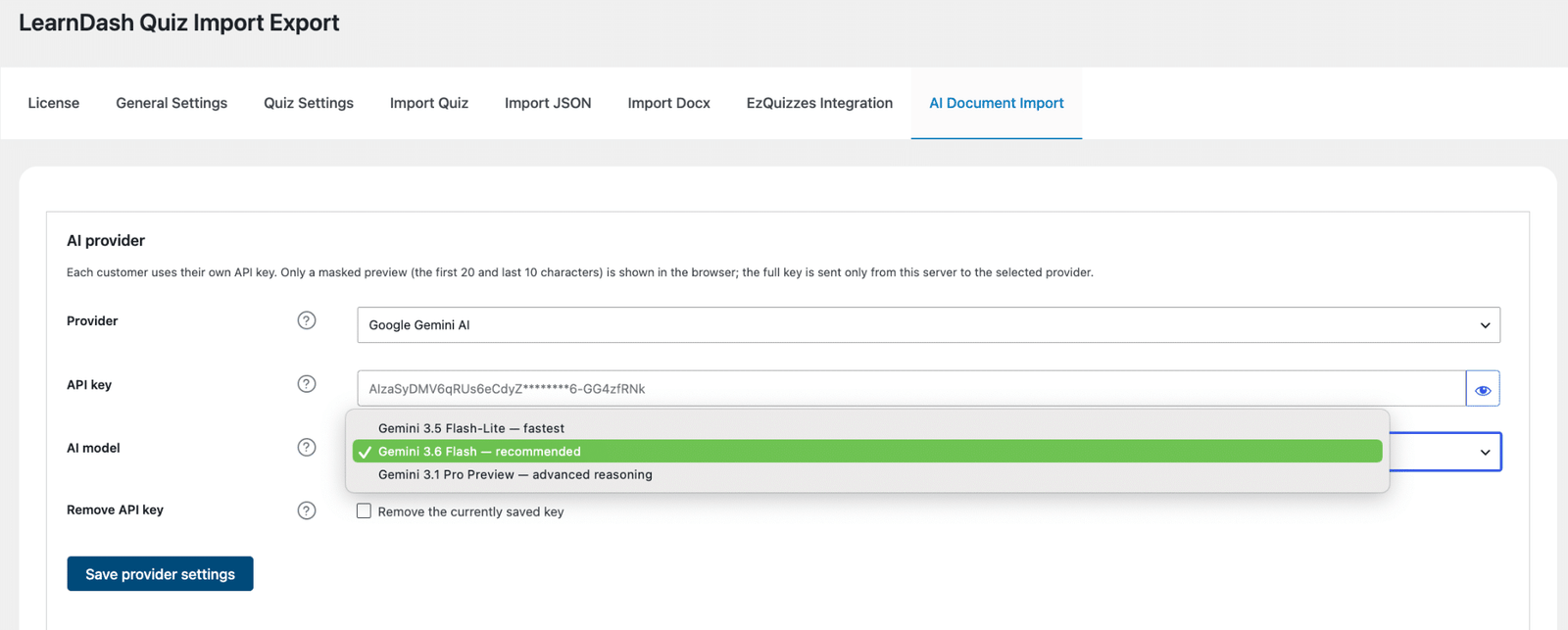Open help tooltip for AI model field
1568x630 pixels.
pos(307,448)
